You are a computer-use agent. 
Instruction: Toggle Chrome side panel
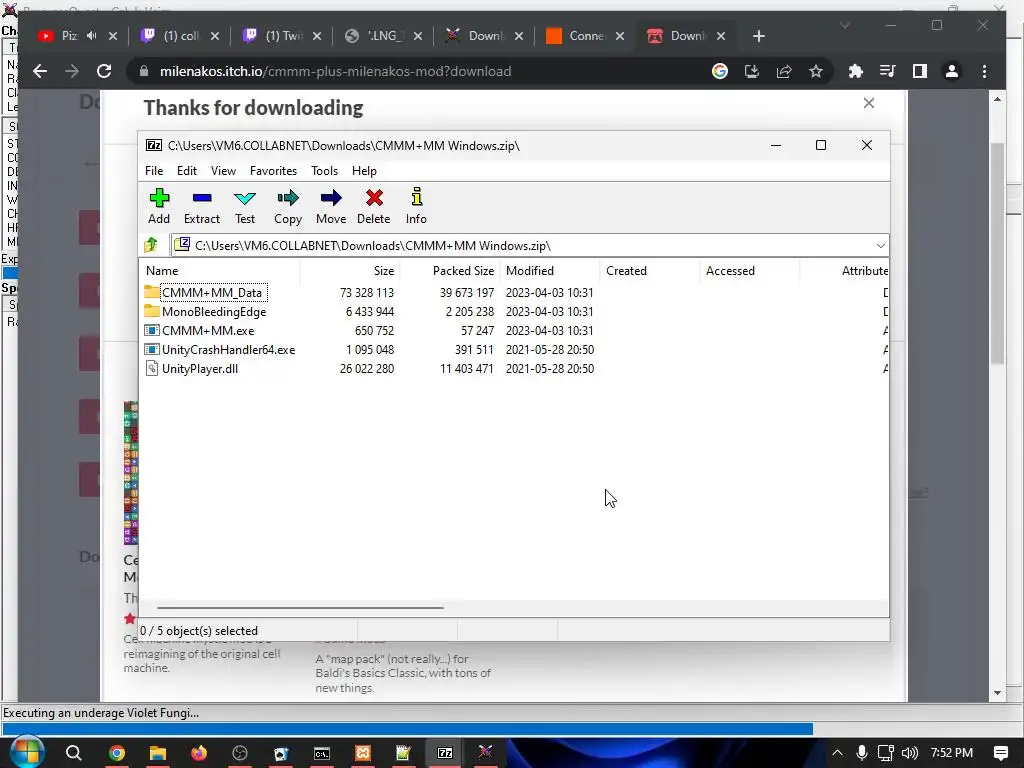click(920, 71)
